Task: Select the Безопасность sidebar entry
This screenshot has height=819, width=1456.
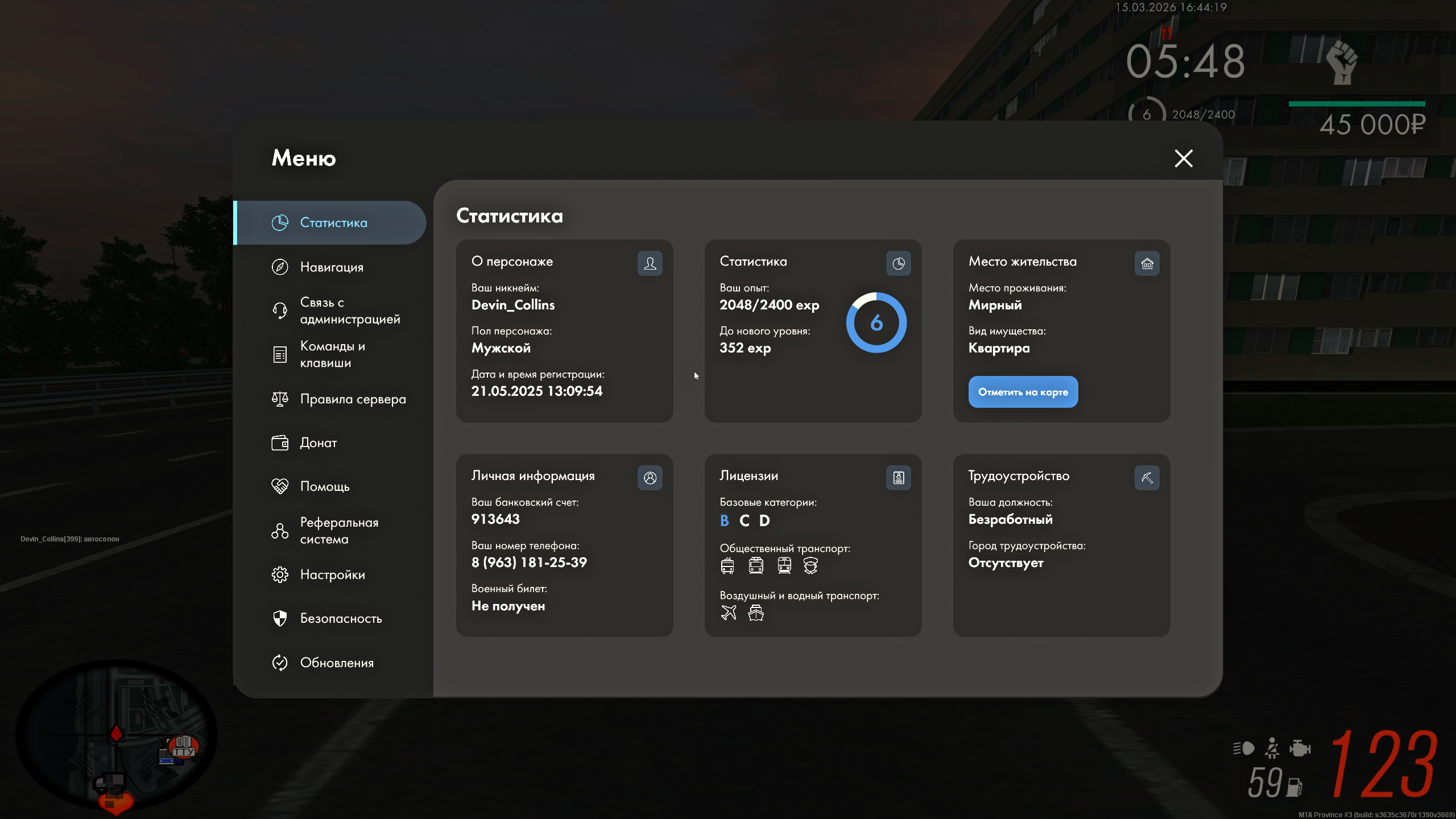Action: point(340,618)
